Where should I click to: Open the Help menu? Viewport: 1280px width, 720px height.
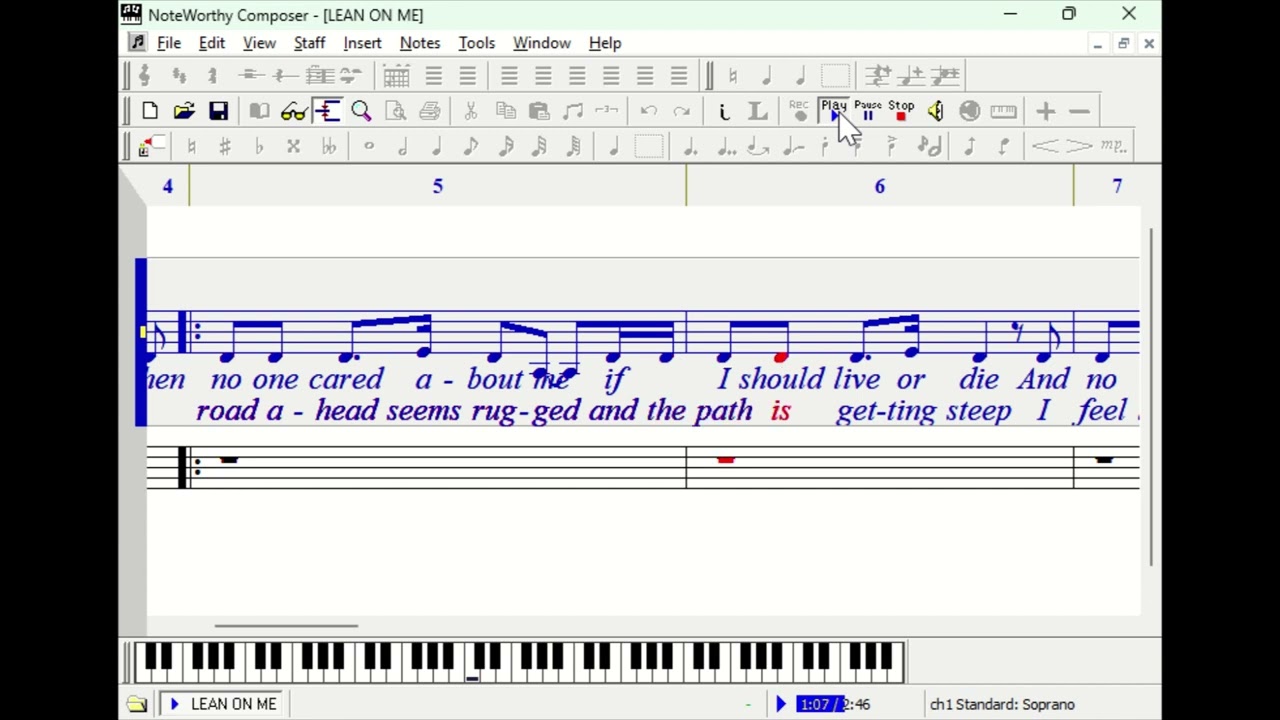[605, 43]
